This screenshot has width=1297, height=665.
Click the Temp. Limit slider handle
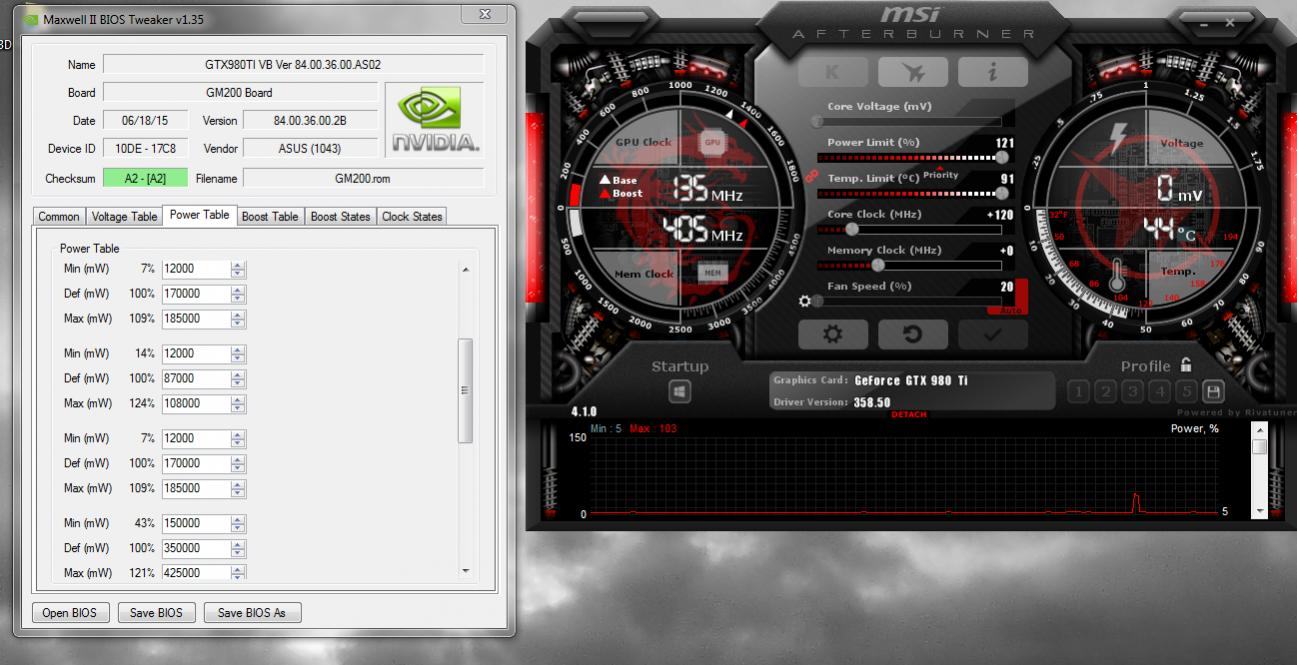pyautogui.click(x=1002, y=193)
